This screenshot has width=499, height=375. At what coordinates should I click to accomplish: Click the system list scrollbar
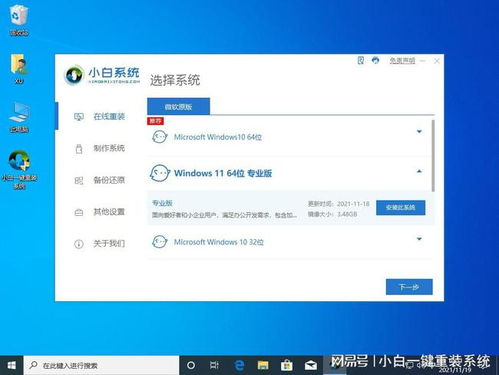coord(433,156)
